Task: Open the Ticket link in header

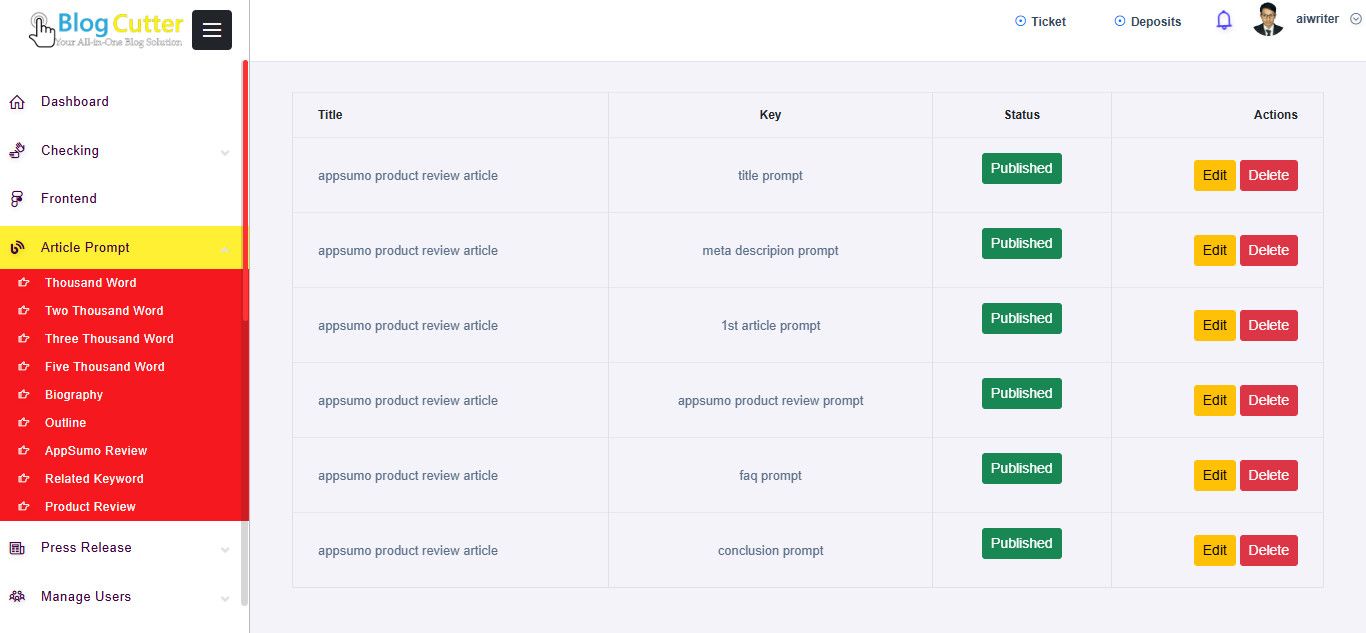Action: pos(1040,21)
